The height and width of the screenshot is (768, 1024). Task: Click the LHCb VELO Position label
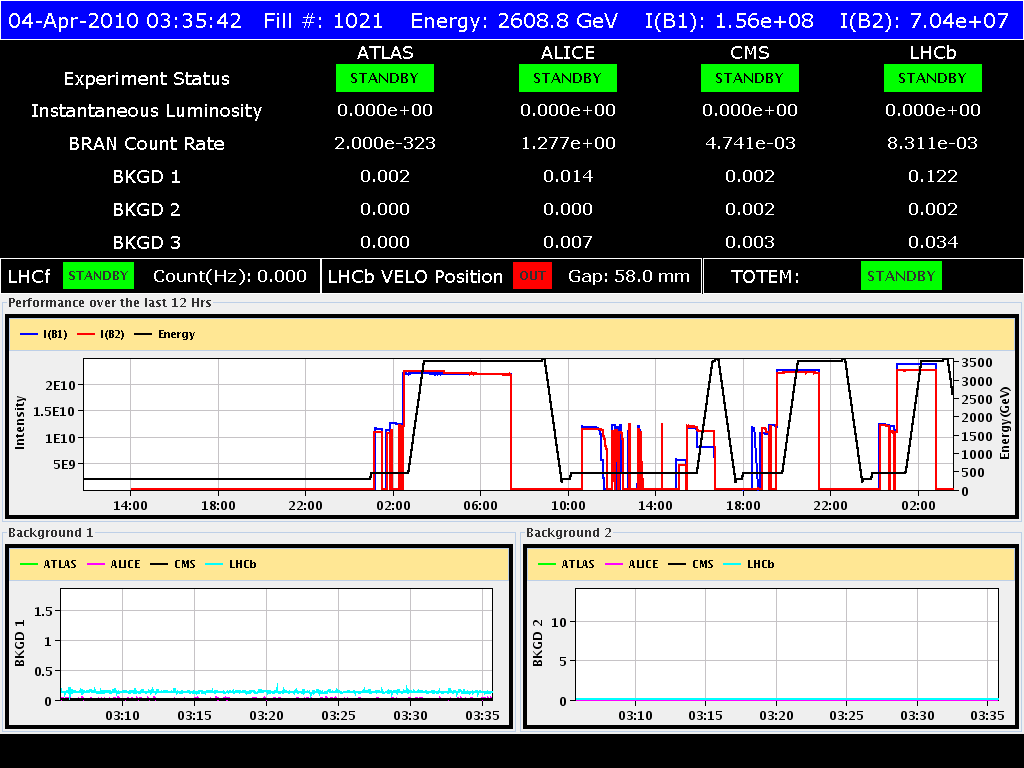coord(415,277)
